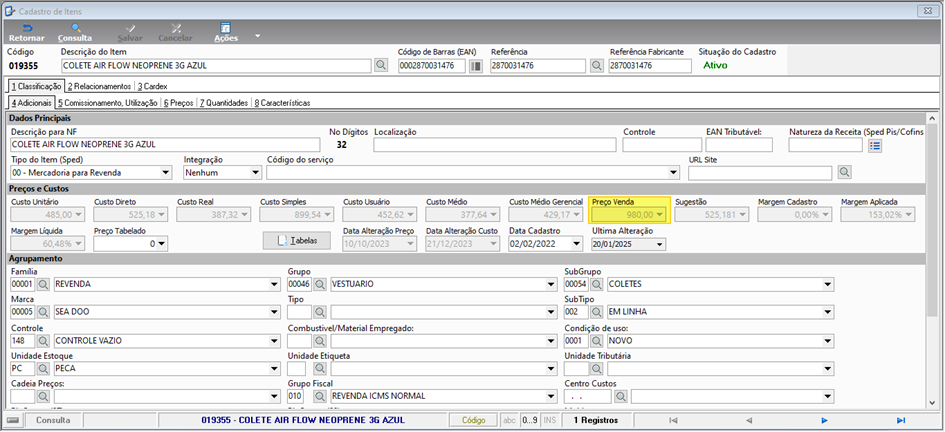This screenshot has width=945, height=432.
Task: Go to next record arrow
Action: (x=824, y=420)
